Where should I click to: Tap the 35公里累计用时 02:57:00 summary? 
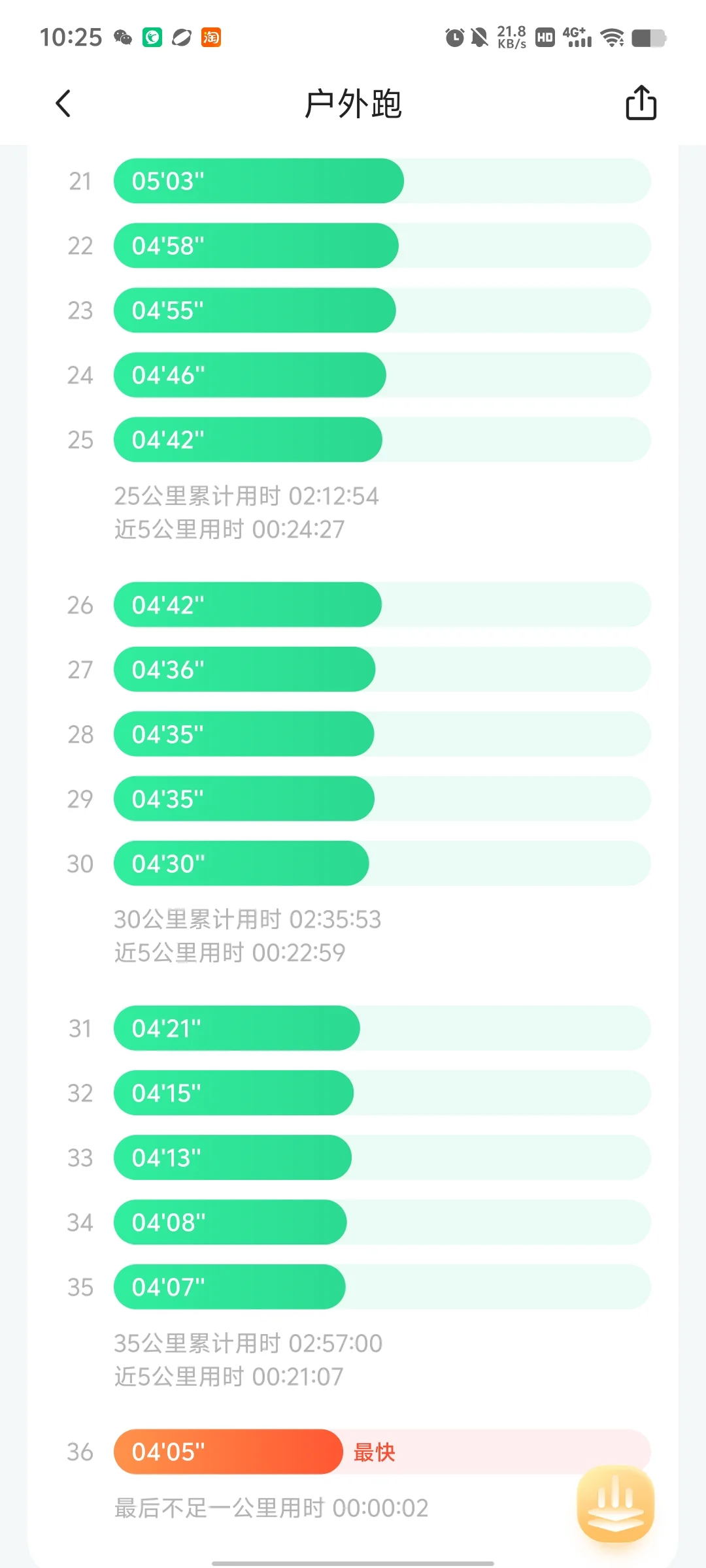click(x=248, y=1343)
